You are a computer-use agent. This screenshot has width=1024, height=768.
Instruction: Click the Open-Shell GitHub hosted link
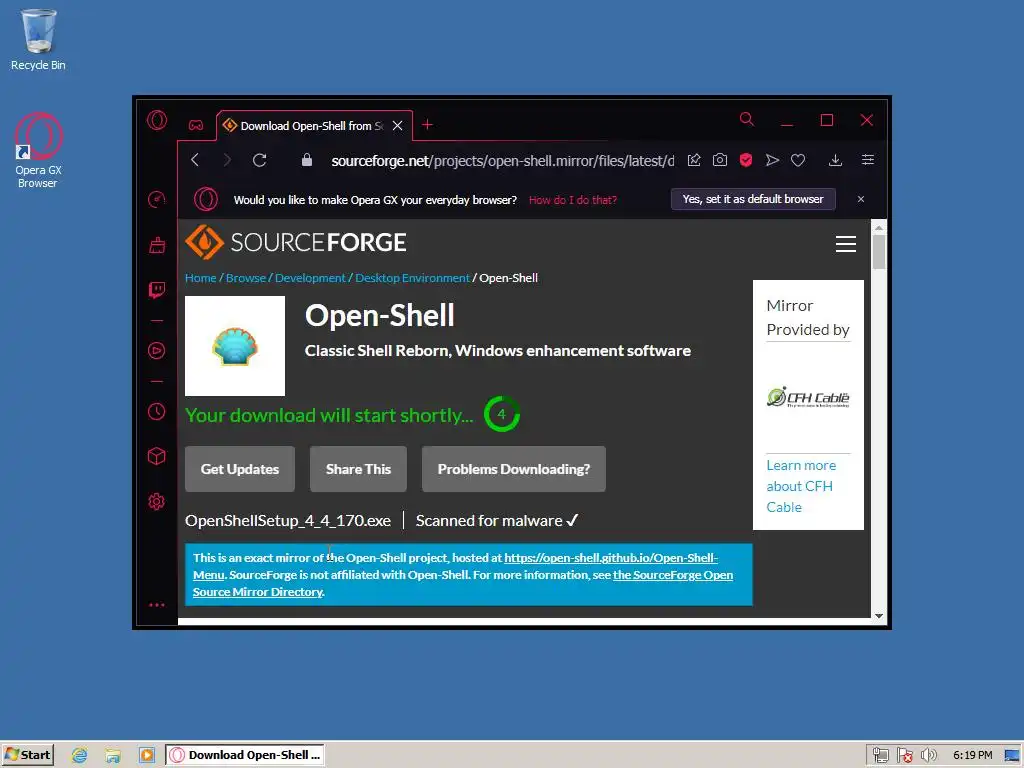(611, 558)
